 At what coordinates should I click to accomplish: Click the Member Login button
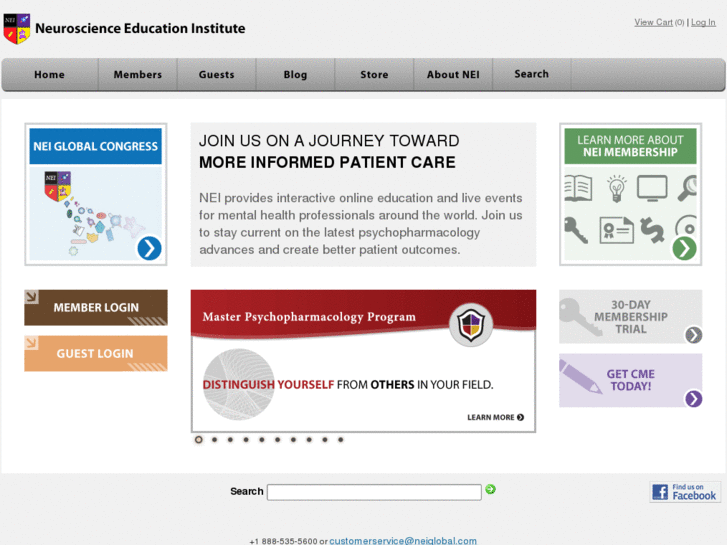click(x=96, y=308)
